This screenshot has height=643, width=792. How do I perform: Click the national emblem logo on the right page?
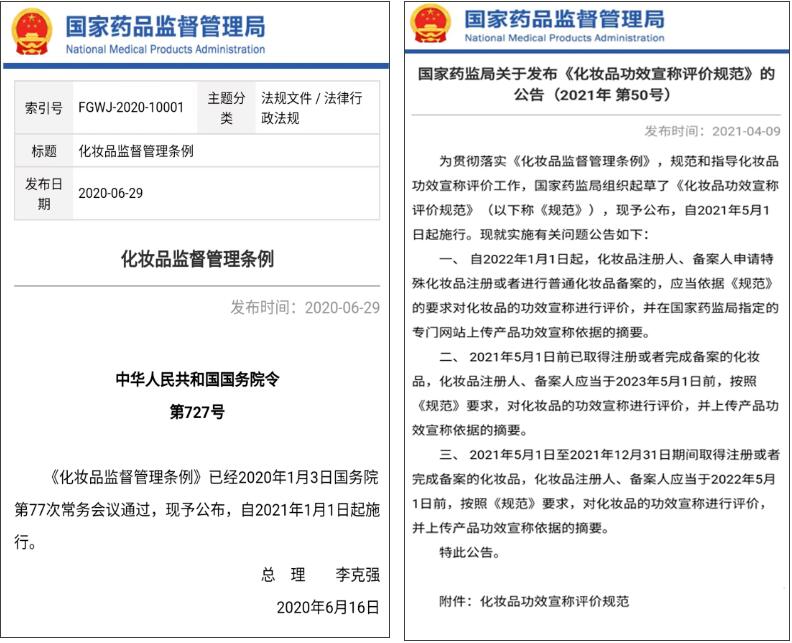point(431,26)
